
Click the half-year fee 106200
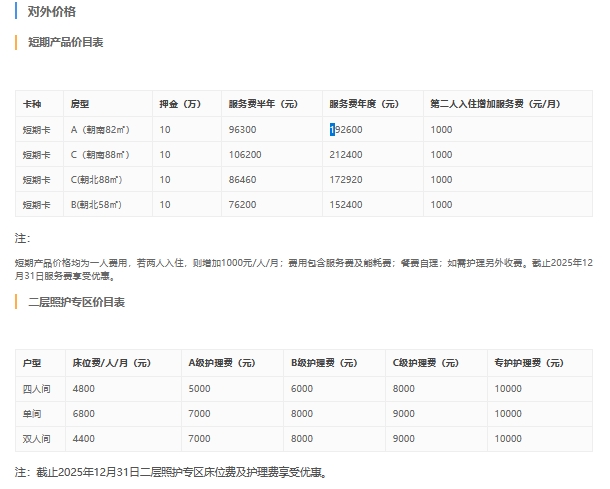(x=245, y=154)
